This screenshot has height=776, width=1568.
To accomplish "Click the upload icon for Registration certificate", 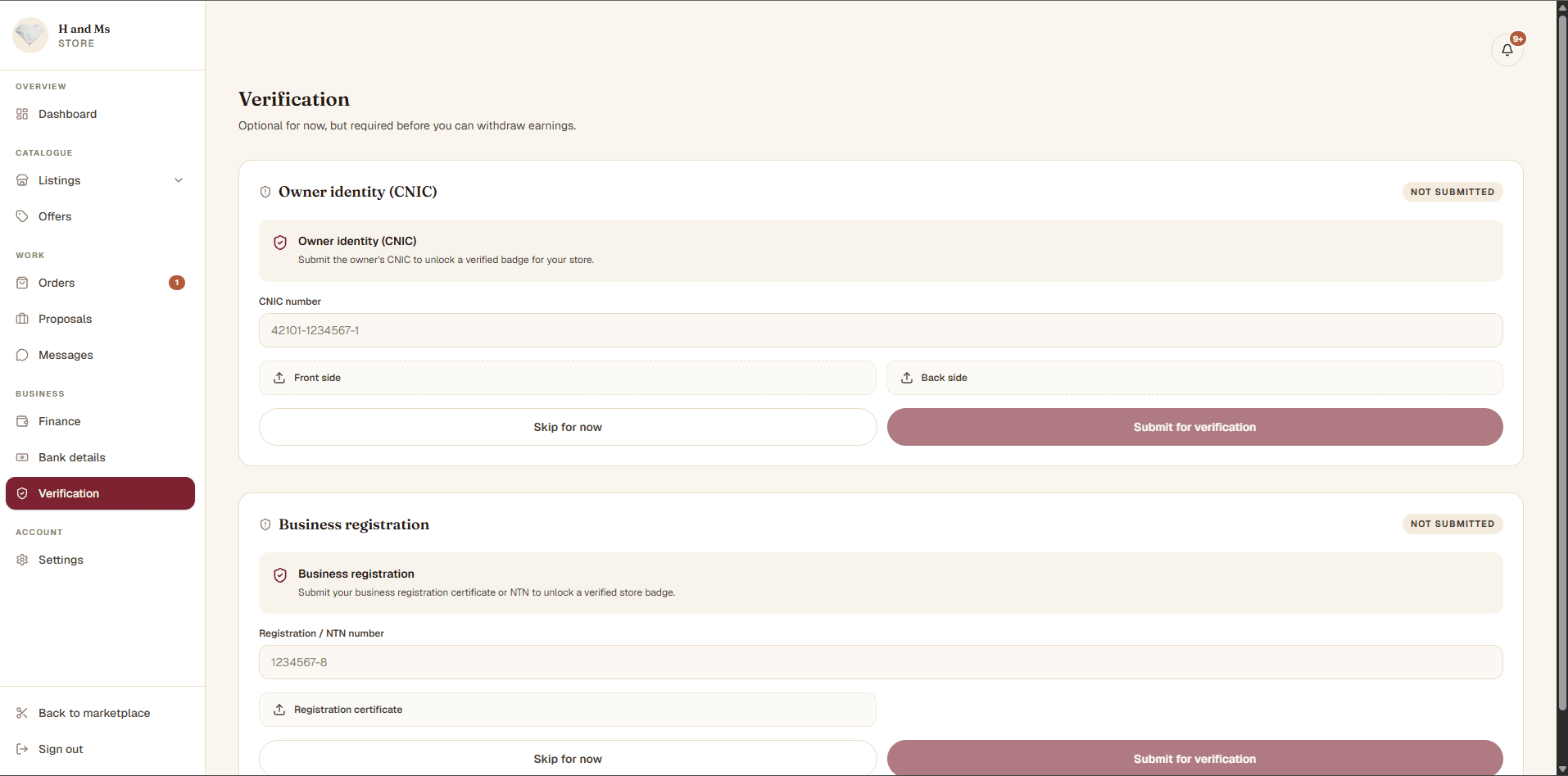I will coord(279,710).
